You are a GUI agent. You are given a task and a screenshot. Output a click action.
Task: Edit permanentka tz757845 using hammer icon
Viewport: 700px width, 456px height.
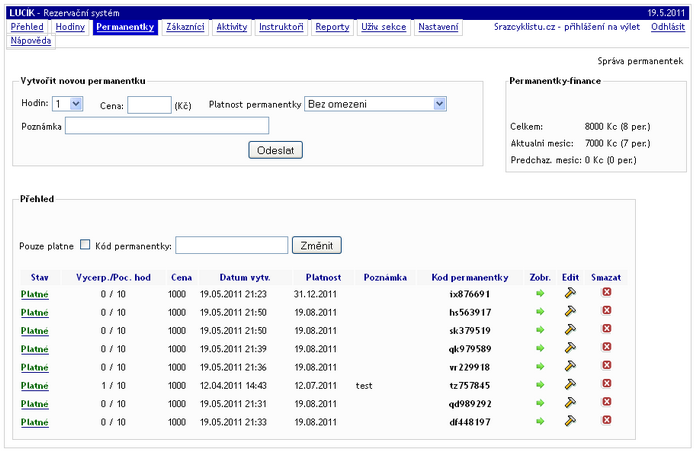click(x=570, y=385)
